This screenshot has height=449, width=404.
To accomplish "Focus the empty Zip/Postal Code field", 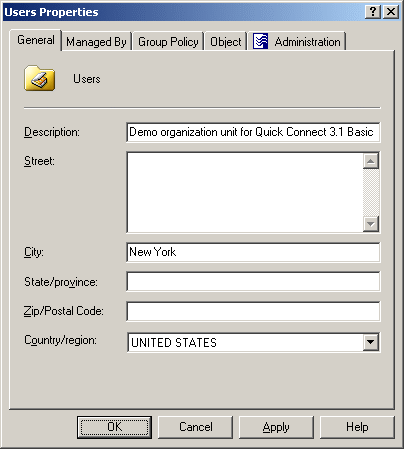I will (253, 311).
